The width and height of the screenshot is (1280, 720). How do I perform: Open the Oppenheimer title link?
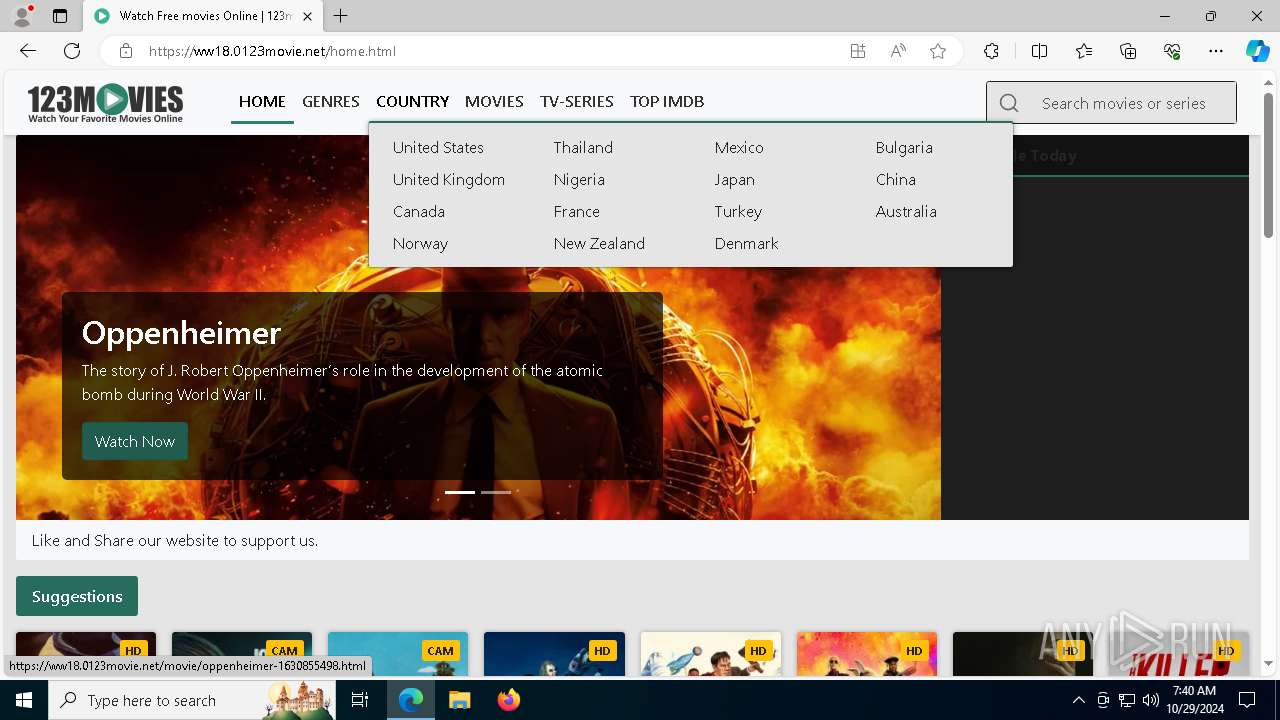pyautogui.click(x=181, y=332)
